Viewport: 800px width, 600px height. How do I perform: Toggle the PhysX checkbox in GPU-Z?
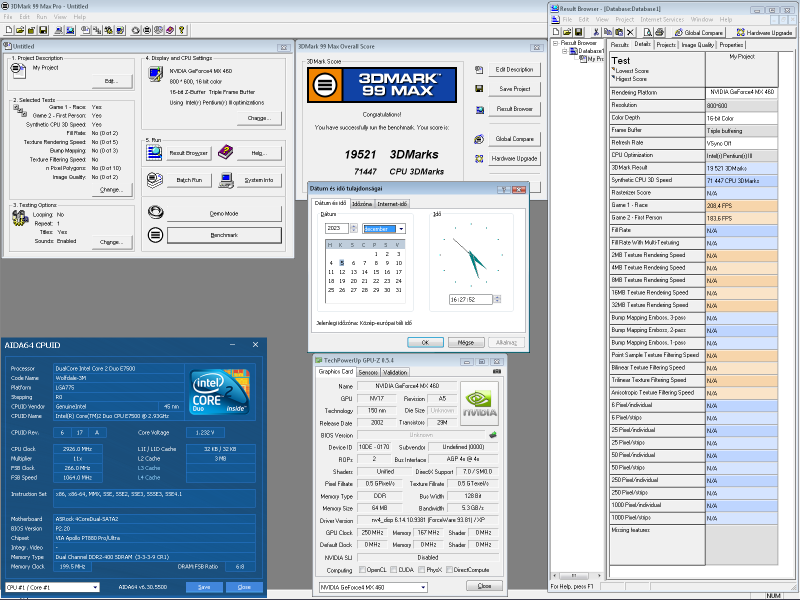[x=421, y=569]
